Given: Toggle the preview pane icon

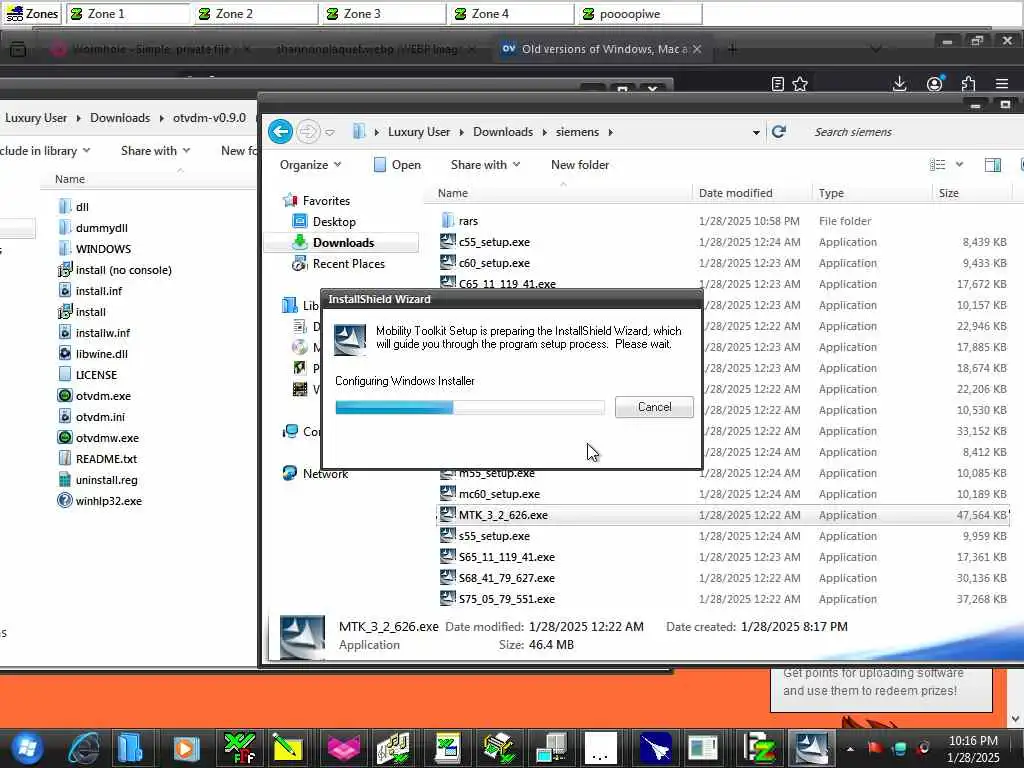Looking at the screenshot, I should tap(993, 165).
